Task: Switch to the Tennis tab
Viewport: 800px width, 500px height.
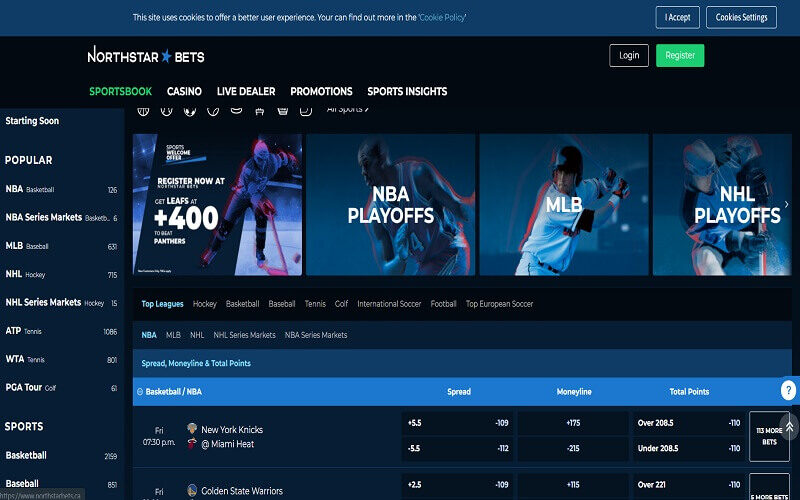Action: [315, 304]
